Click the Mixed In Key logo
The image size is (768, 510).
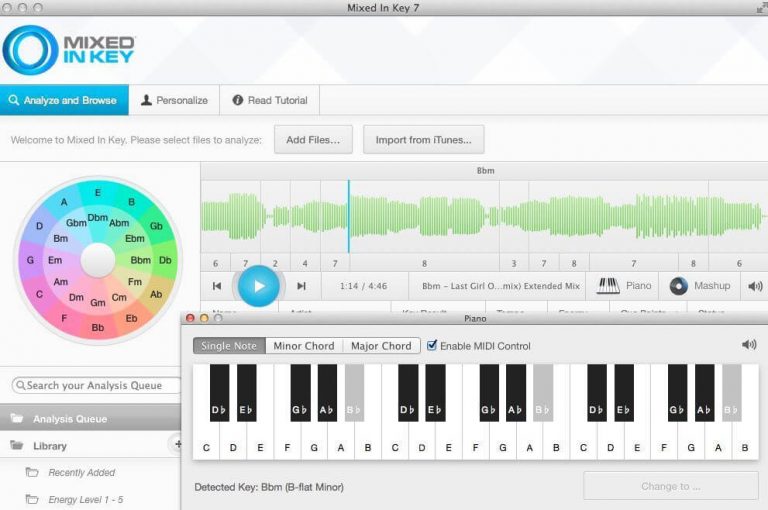(69, 49)
